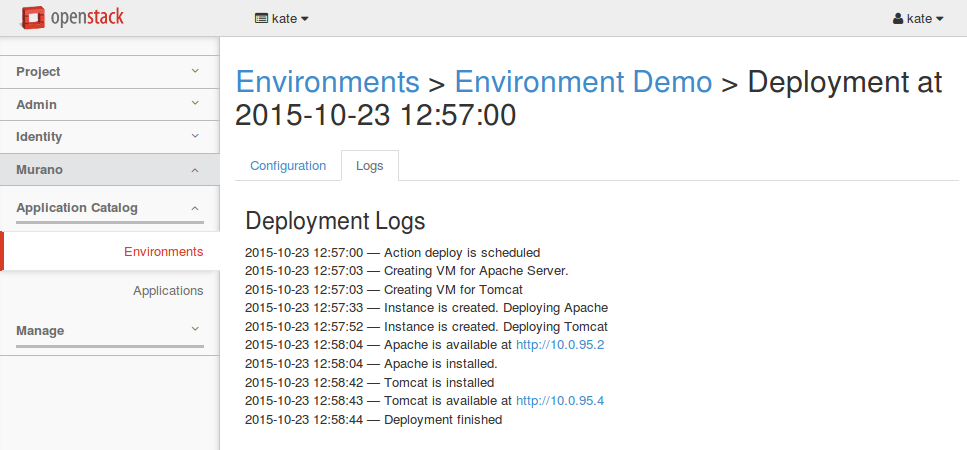
Task: Switch to the Configuration tab
Action: 288,166
